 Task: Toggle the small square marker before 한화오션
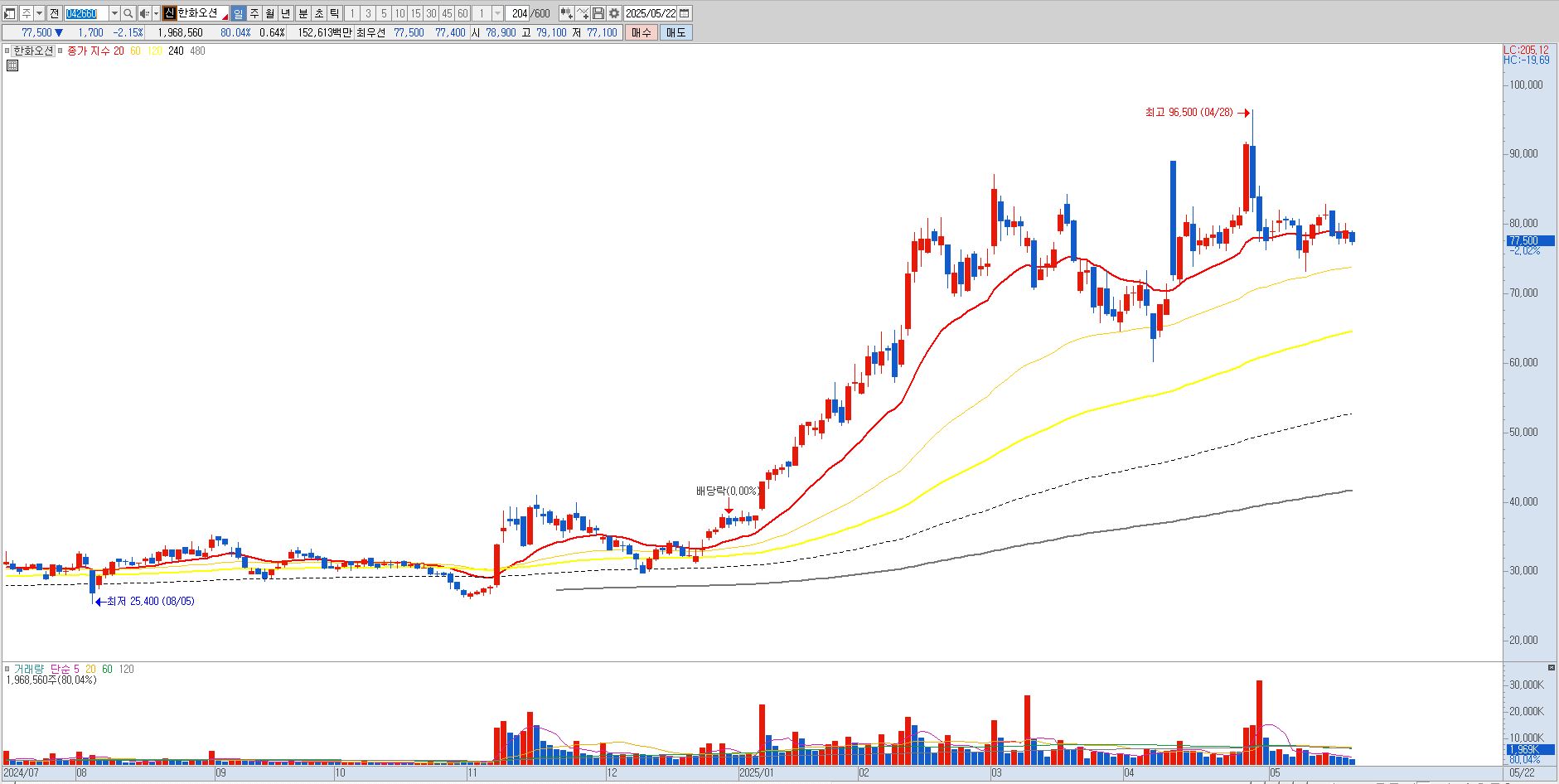8,51
